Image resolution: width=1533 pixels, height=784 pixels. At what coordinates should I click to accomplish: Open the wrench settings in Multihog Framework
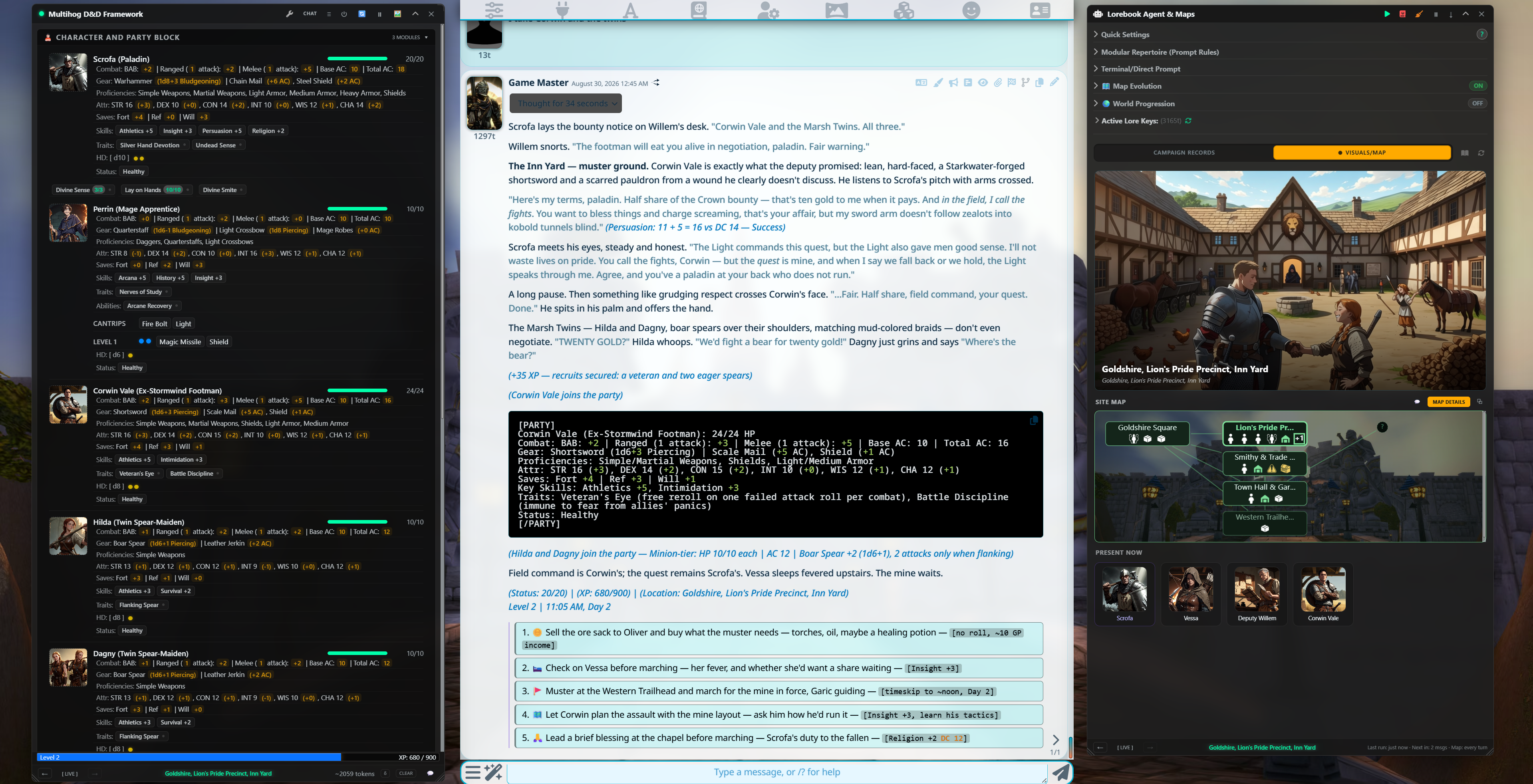(290, 14)
